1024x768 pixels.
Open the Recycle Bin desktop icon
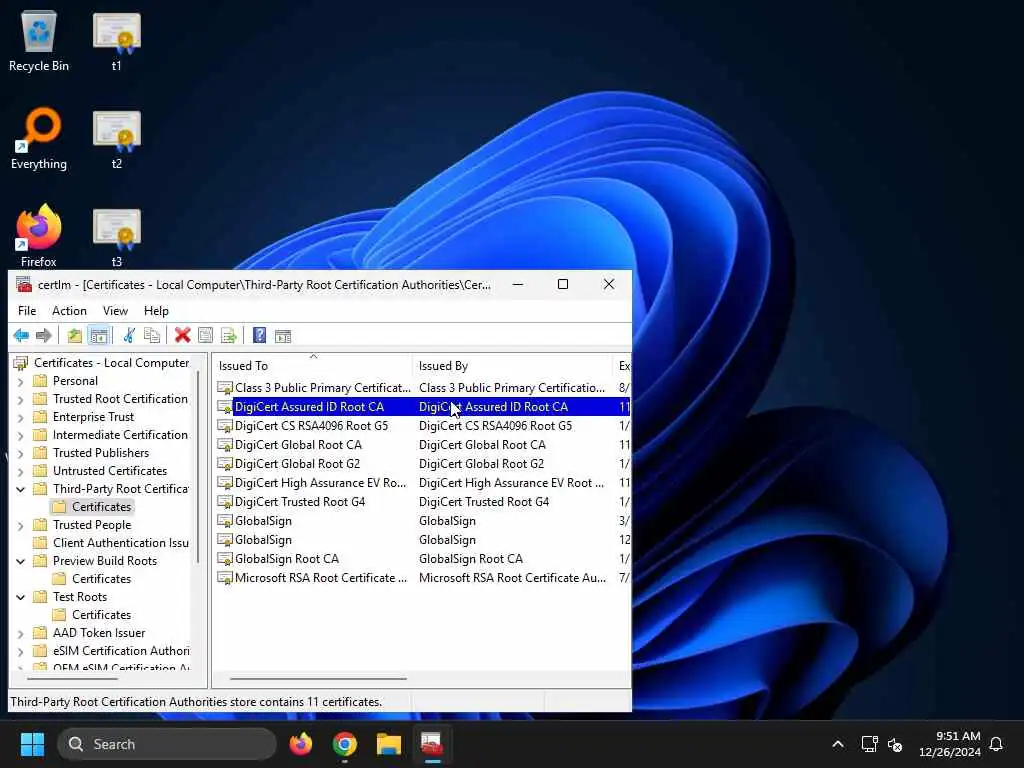coord(39,40)
